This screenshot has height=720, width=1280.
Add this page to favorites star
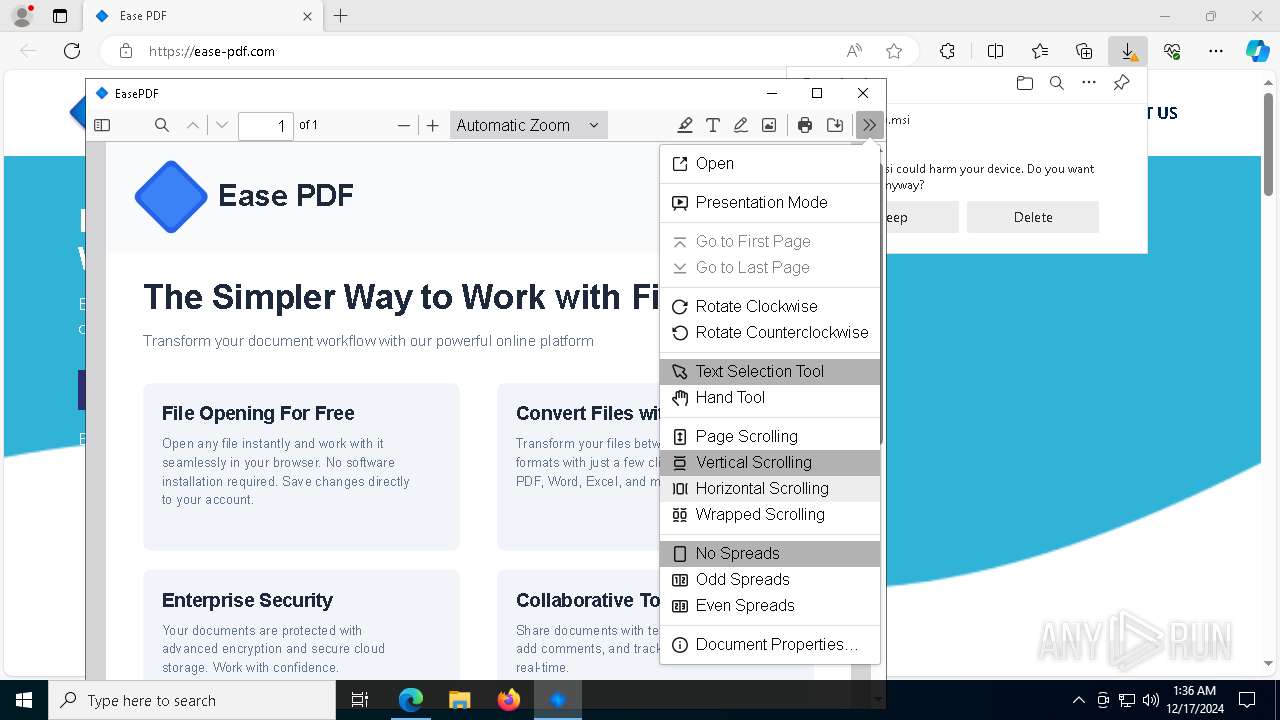pyautogui.click(x=894, y=51)
